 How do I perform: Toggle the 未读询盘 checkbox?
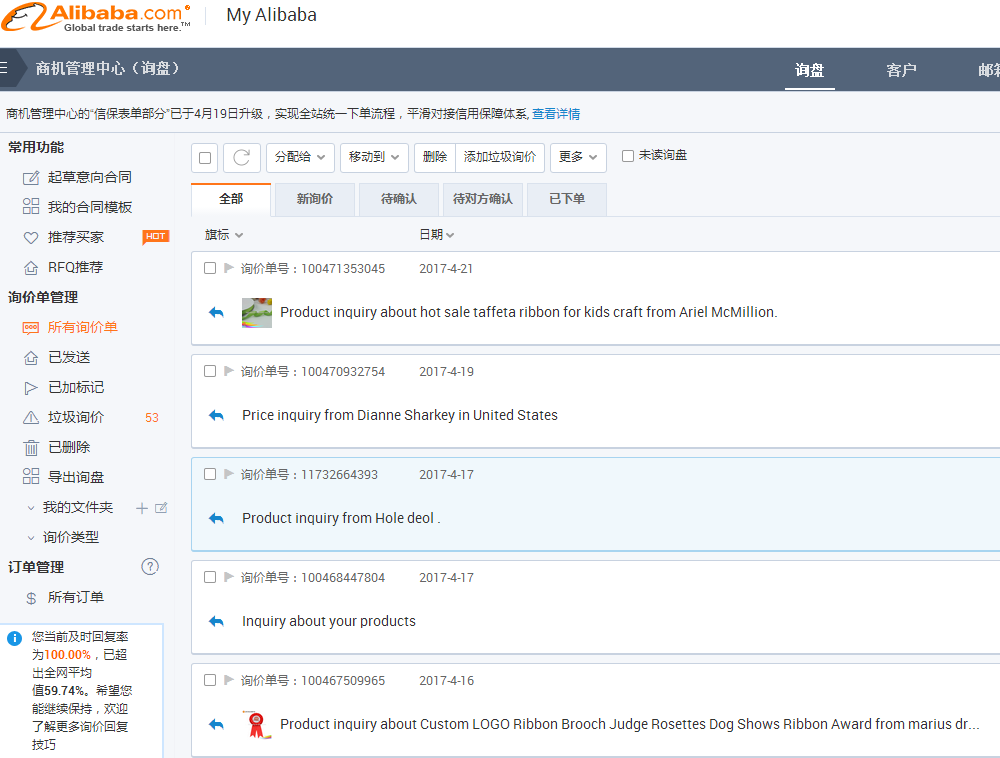628,156
